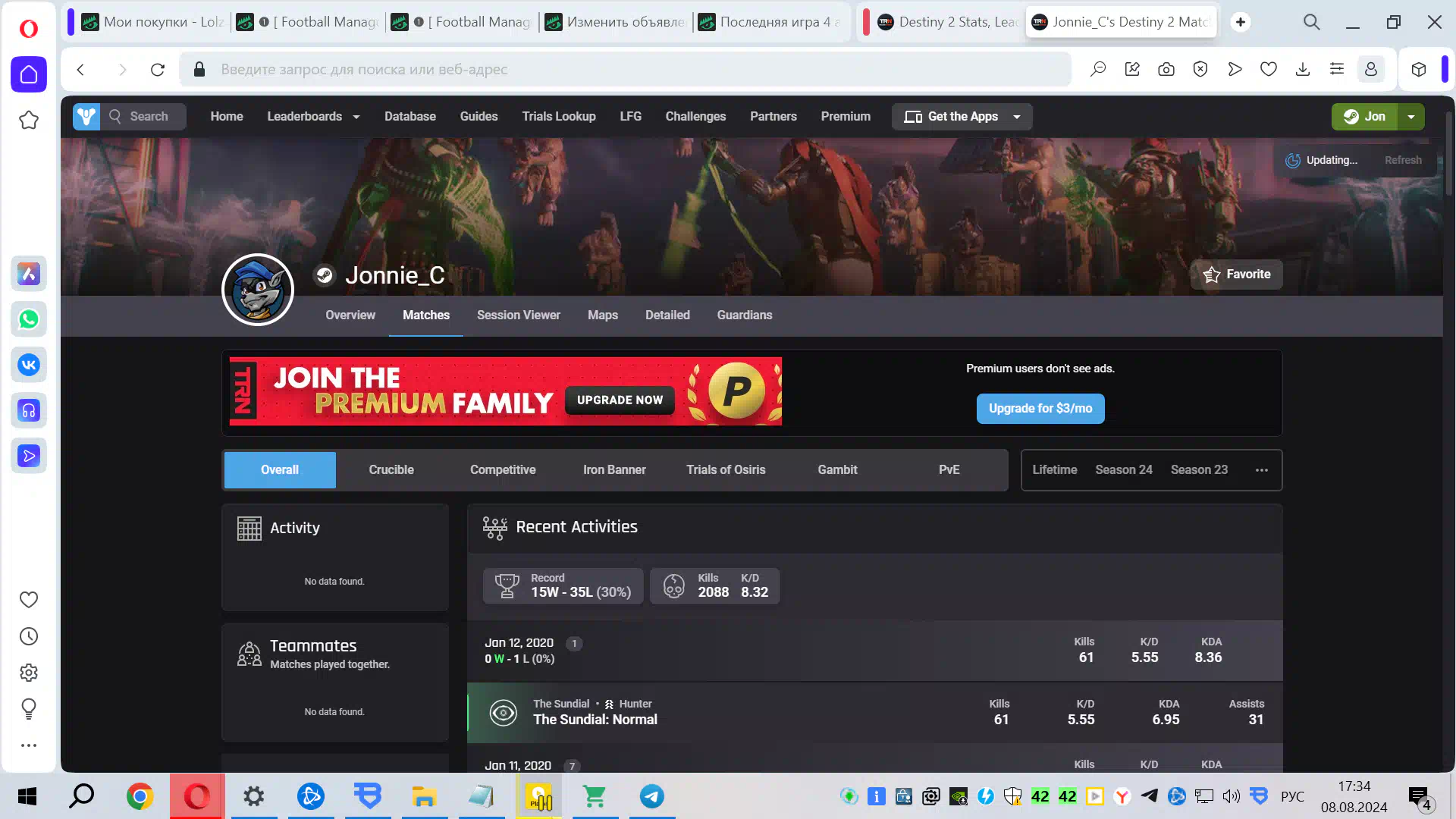Filter by Season 23
The image size is (1456, 819).
1199,470
